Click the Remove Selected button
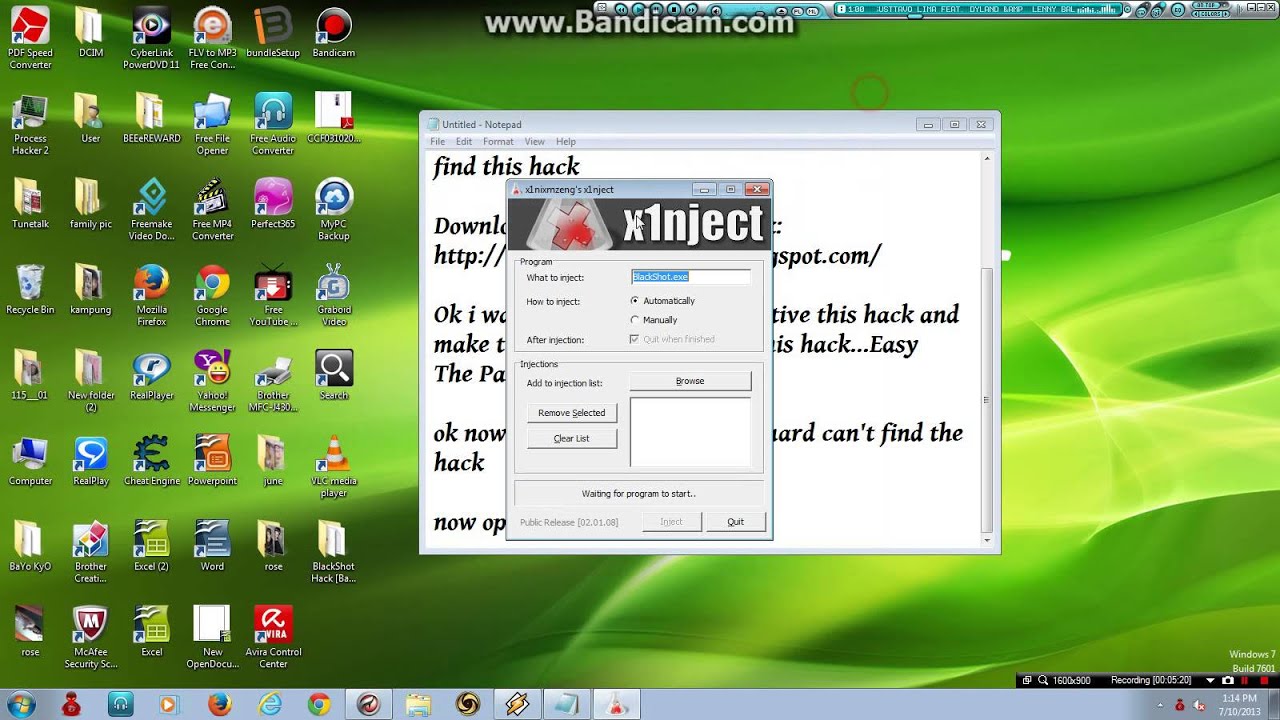The height and width of the screenshot is (720, 1280). (x=571, y=413)
